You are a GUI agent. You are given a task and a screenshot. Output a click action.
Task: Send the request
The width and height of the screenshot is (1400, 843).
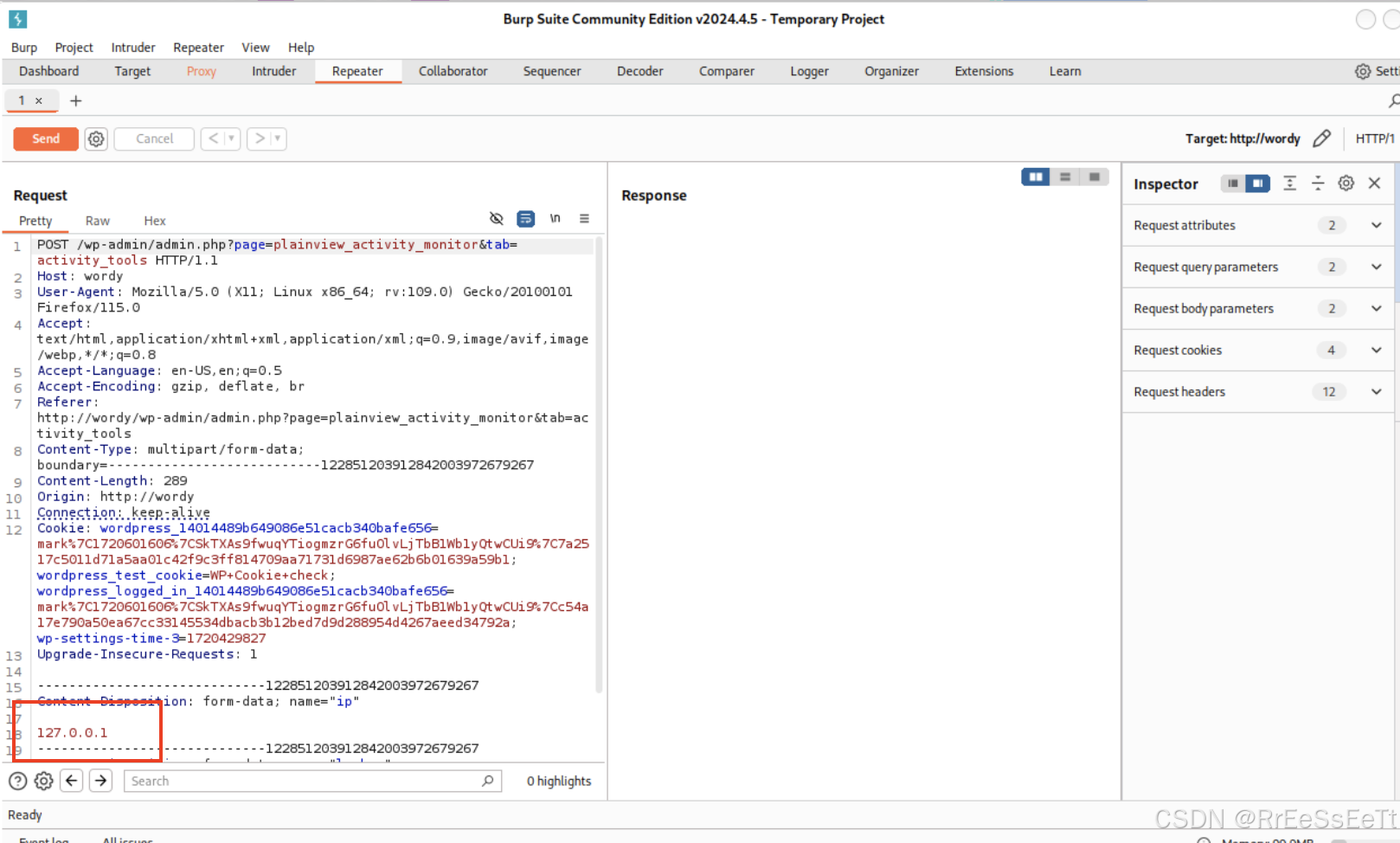coord(46,138)
